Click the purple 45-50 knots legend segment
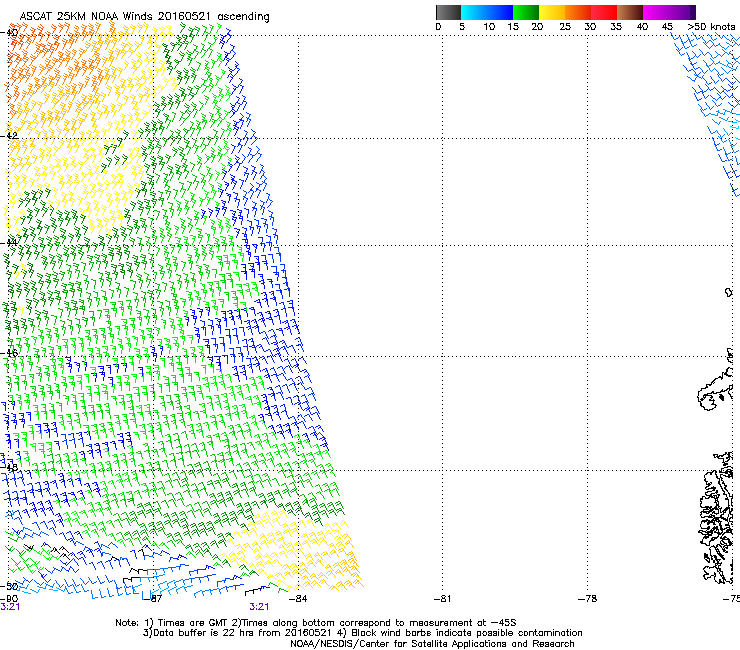The image size is (740, 650). [682, 12]
